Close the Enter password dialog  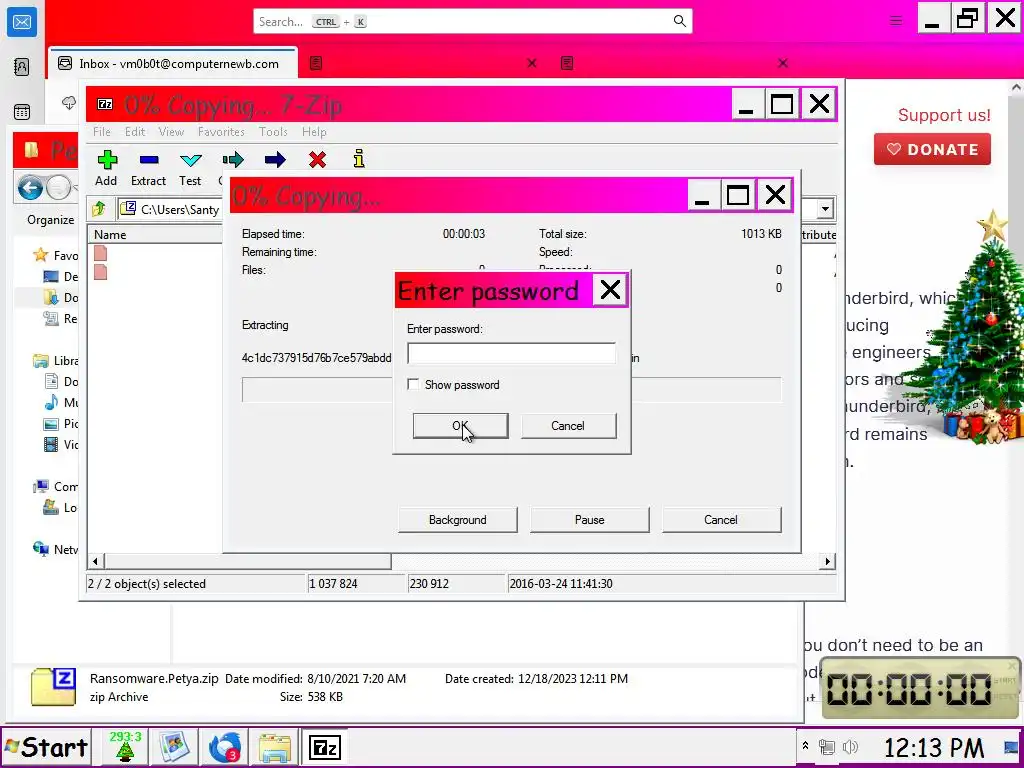coord(610,290)
